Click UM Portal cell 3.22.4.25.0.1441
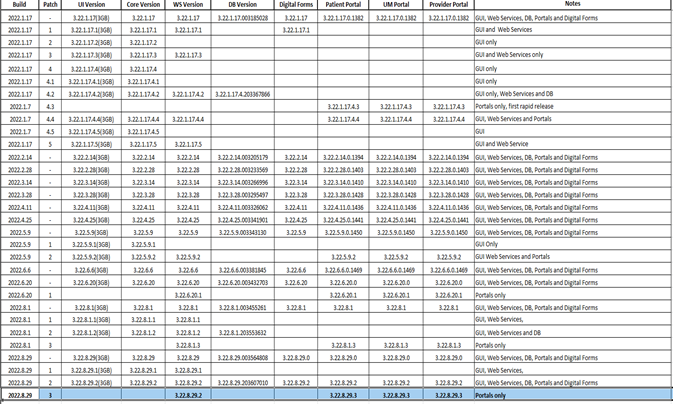Screen dimensions: 673x404 (397, 219)
